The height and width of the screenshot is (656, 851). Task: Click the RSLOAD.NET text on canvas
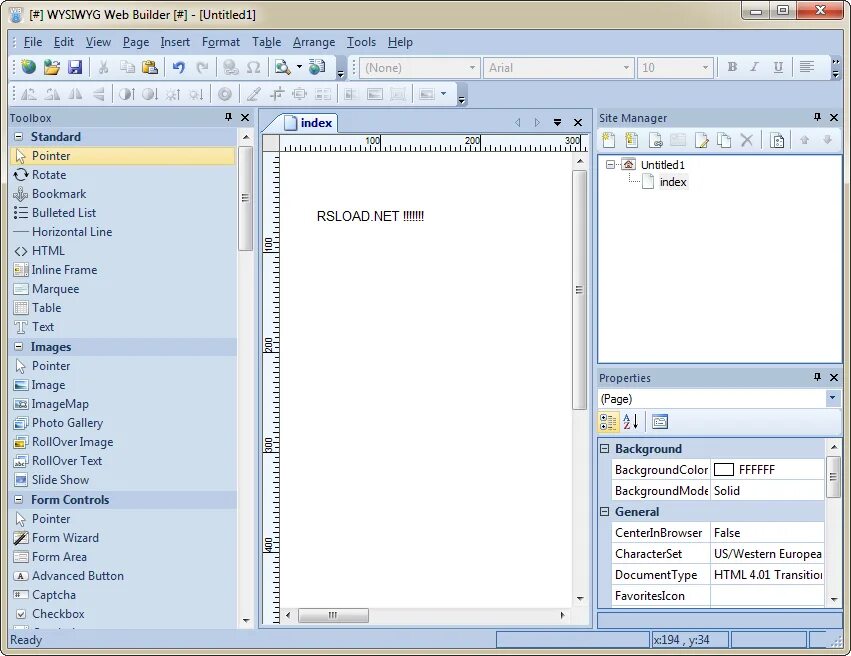370,216
